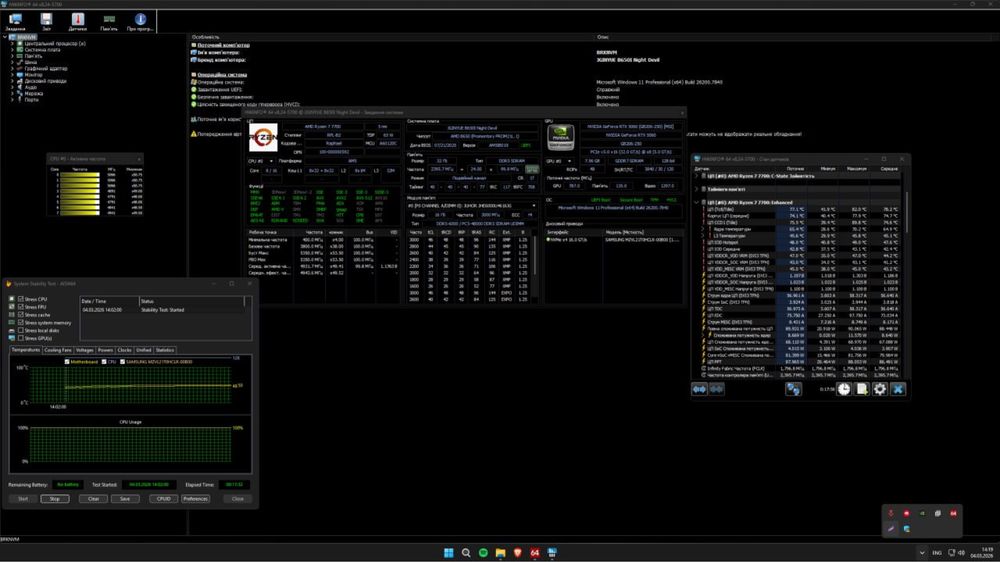
Task: Show hidden tray icons chevron on the taskbar
Action: click(922, 553)
